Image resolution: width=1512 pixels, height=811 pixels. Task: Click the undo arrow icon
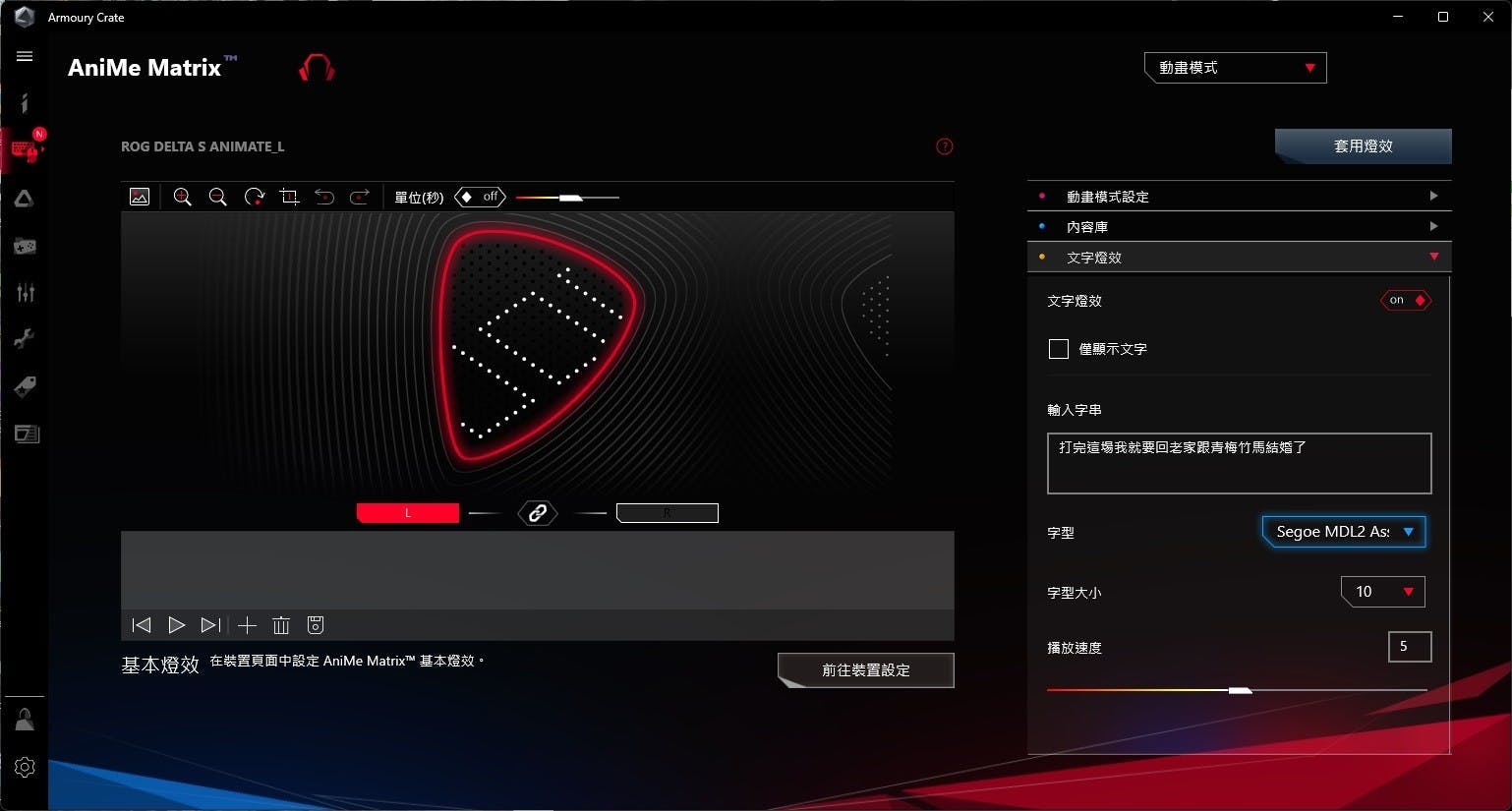[x=324, y=197]
